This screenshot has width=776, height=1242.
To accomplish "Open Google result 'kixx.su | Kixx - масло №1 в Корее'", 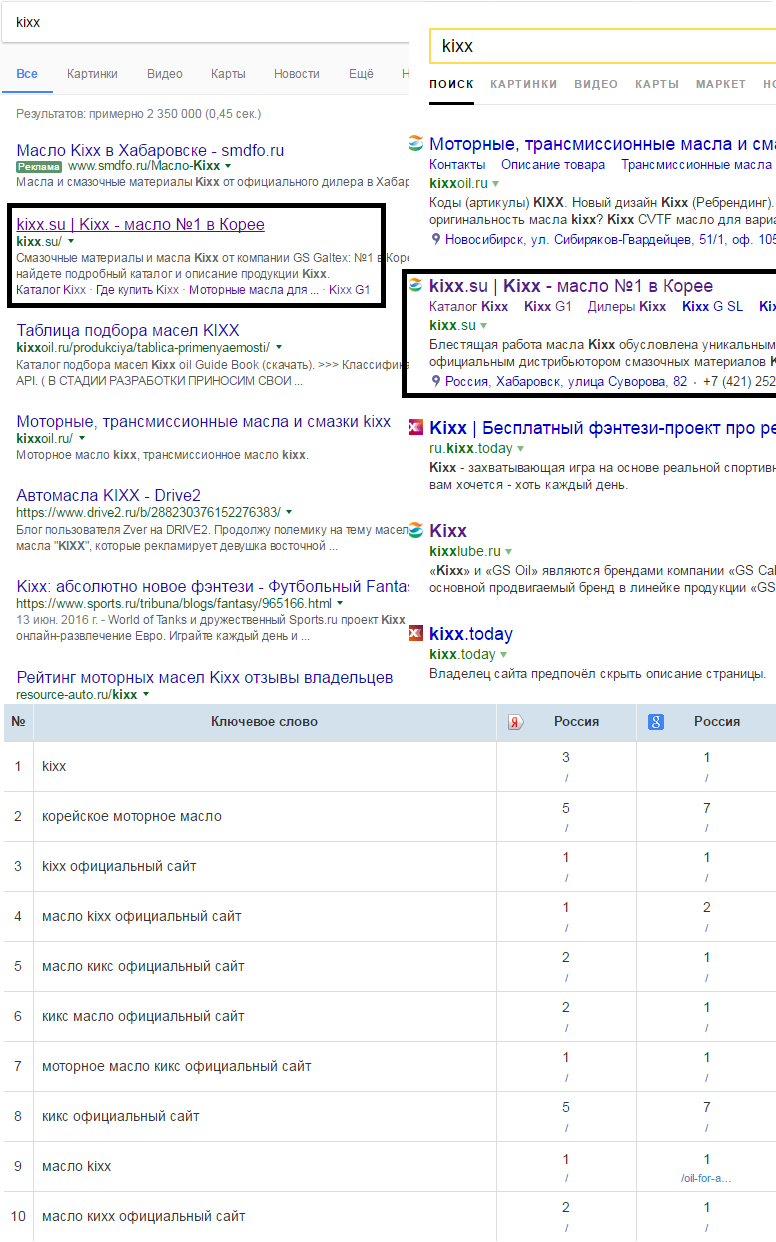I will coord(141,224).
